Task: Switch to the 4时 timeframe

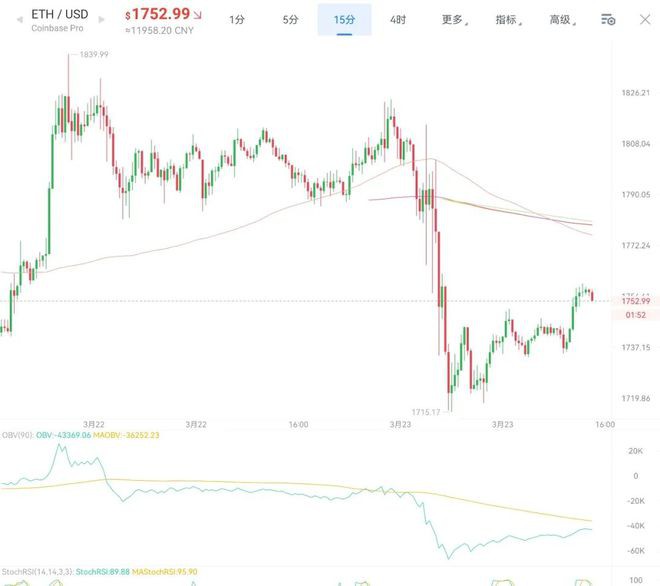Action: [398, 20]
